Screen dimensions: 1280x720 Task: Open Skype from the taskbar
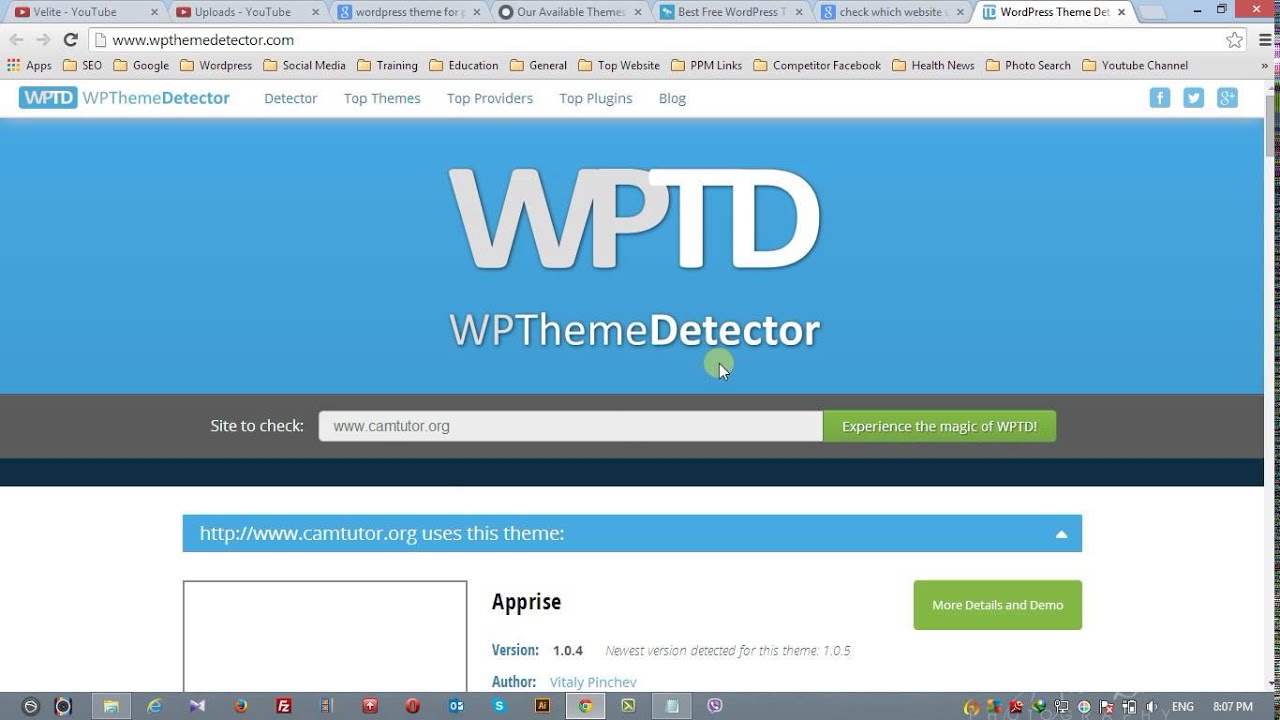pos(499,706)
